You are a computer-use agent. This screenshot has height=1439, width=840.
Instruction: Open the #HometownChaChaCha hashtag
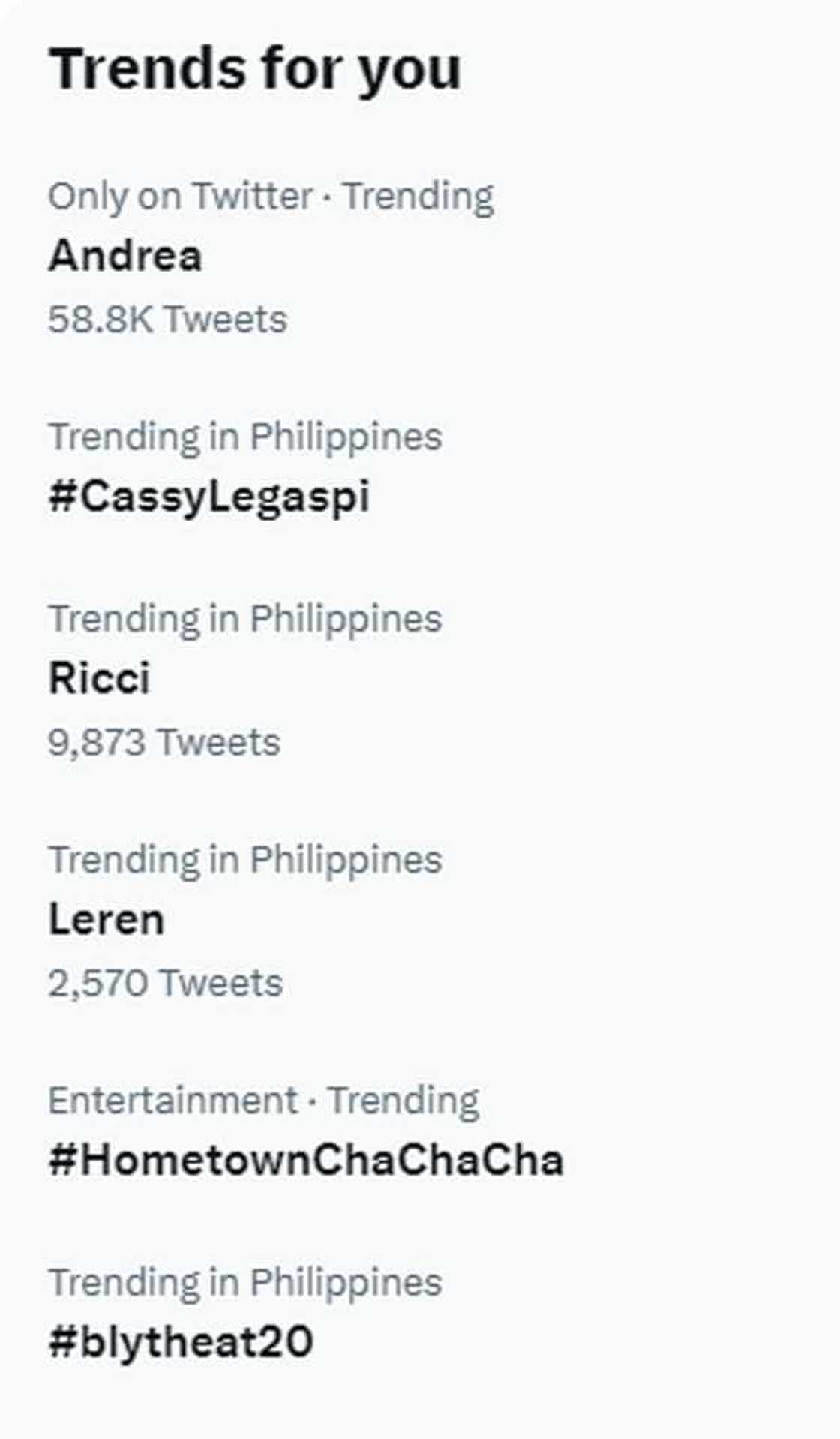tap(306, 1161)
